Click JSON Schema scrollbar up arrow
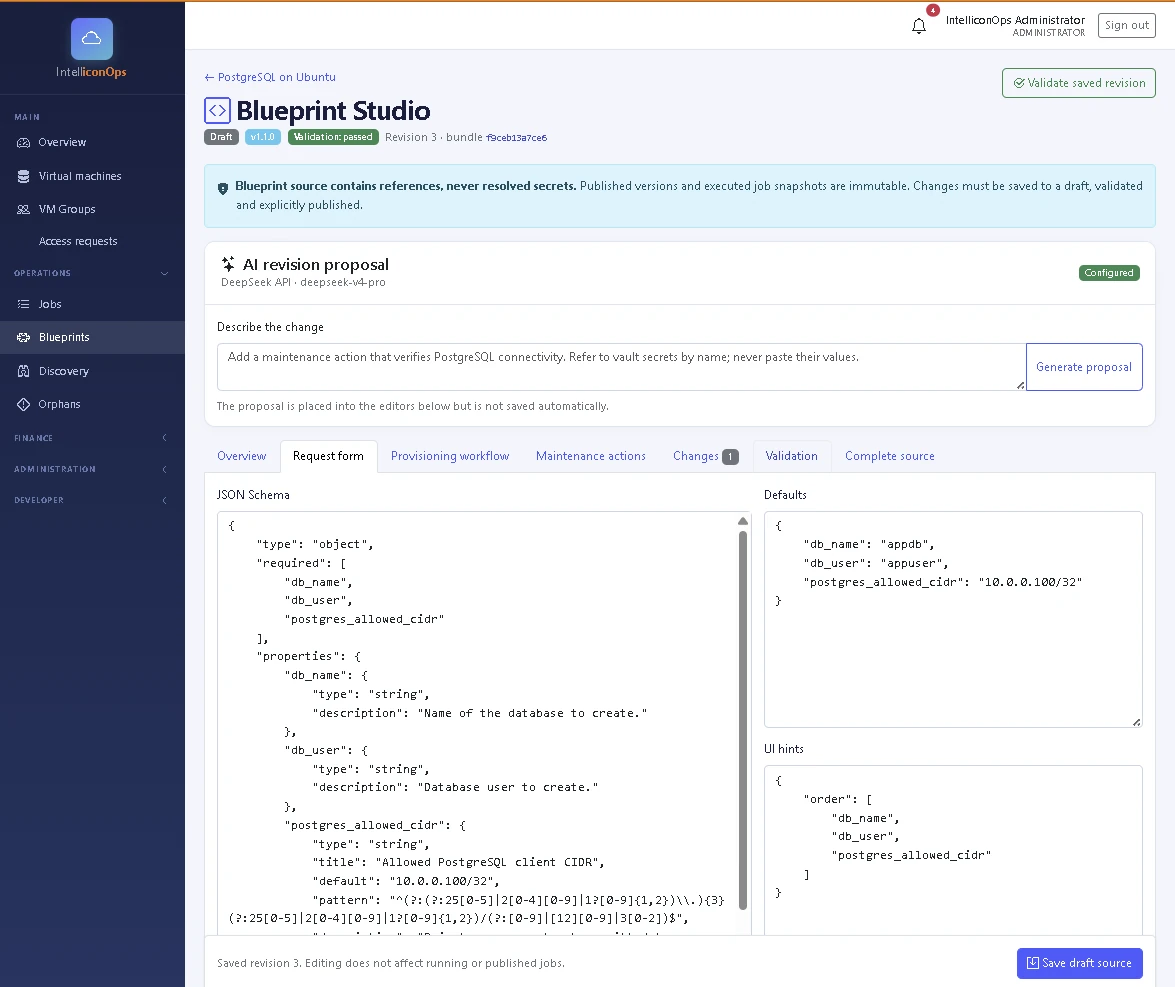This screenshot has height=987, width=1175. [x=743, y=521]
